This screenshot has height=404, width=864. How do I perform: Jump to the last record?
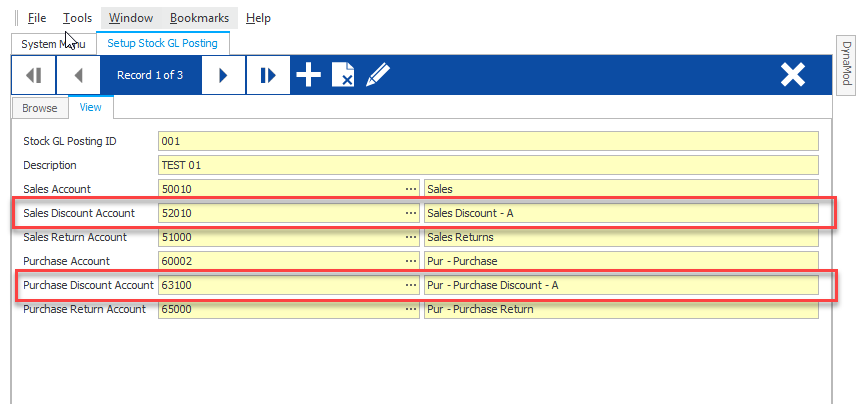tap(268, 75)
